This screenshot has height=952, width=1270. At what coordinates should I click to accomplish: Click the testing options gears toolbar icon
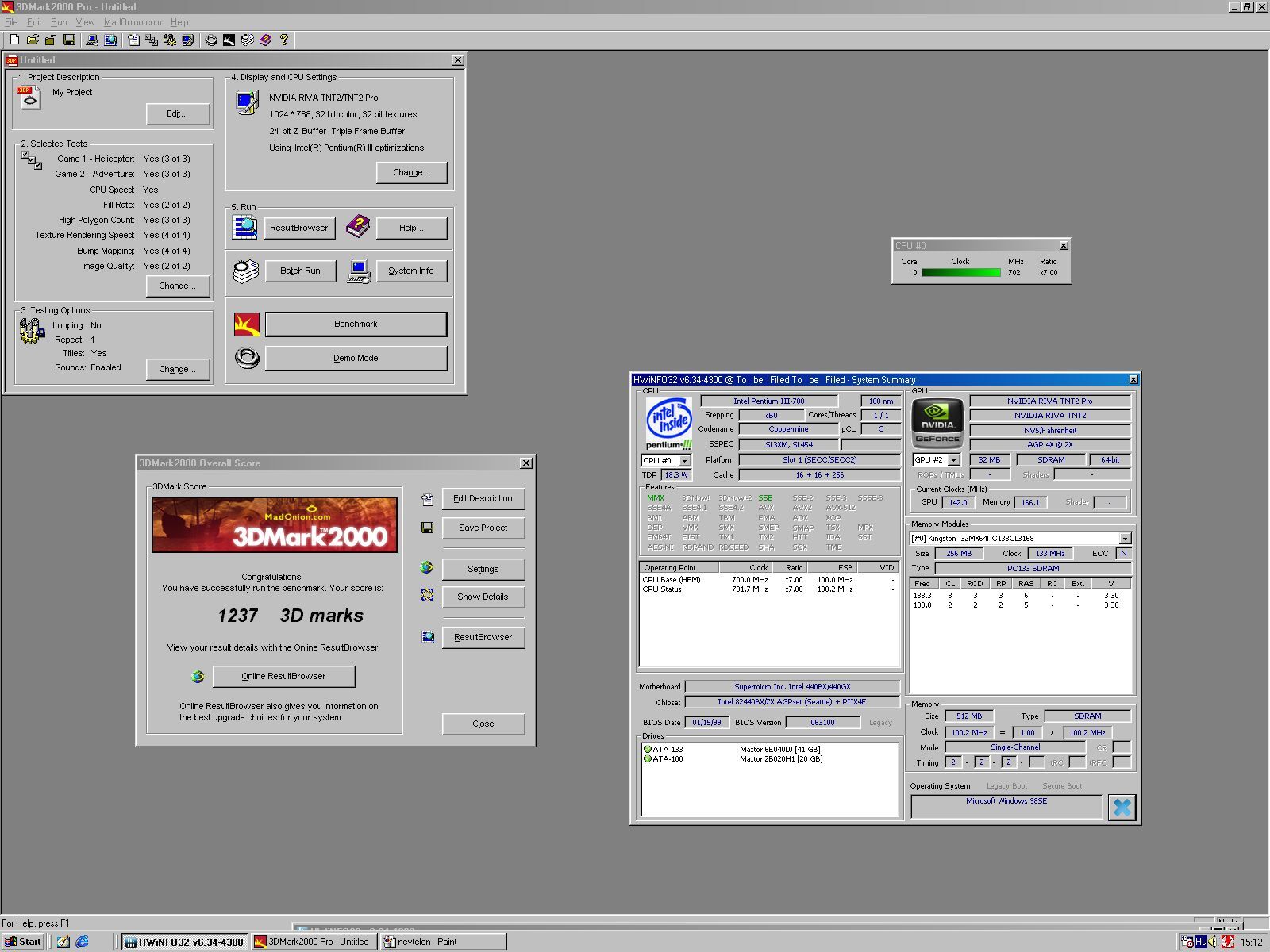[x=170, y=40]
